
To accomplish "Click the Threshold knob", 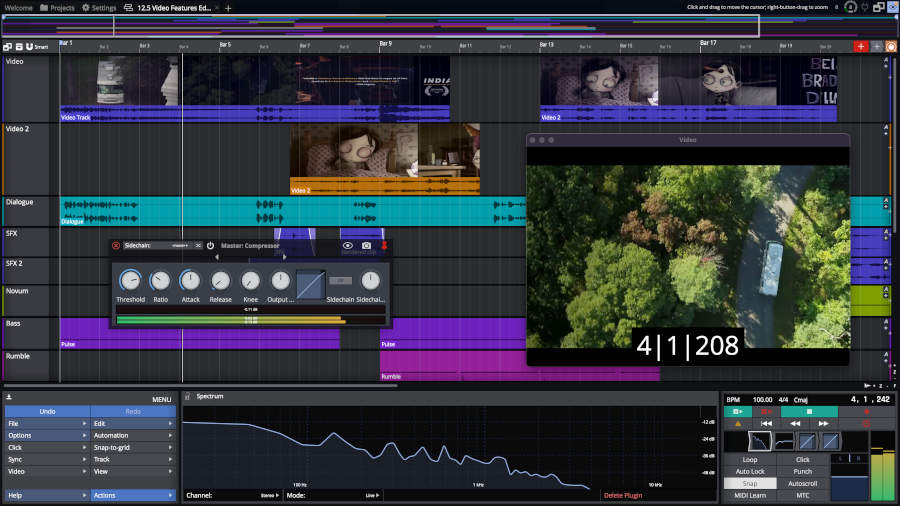I will point(130,281).
